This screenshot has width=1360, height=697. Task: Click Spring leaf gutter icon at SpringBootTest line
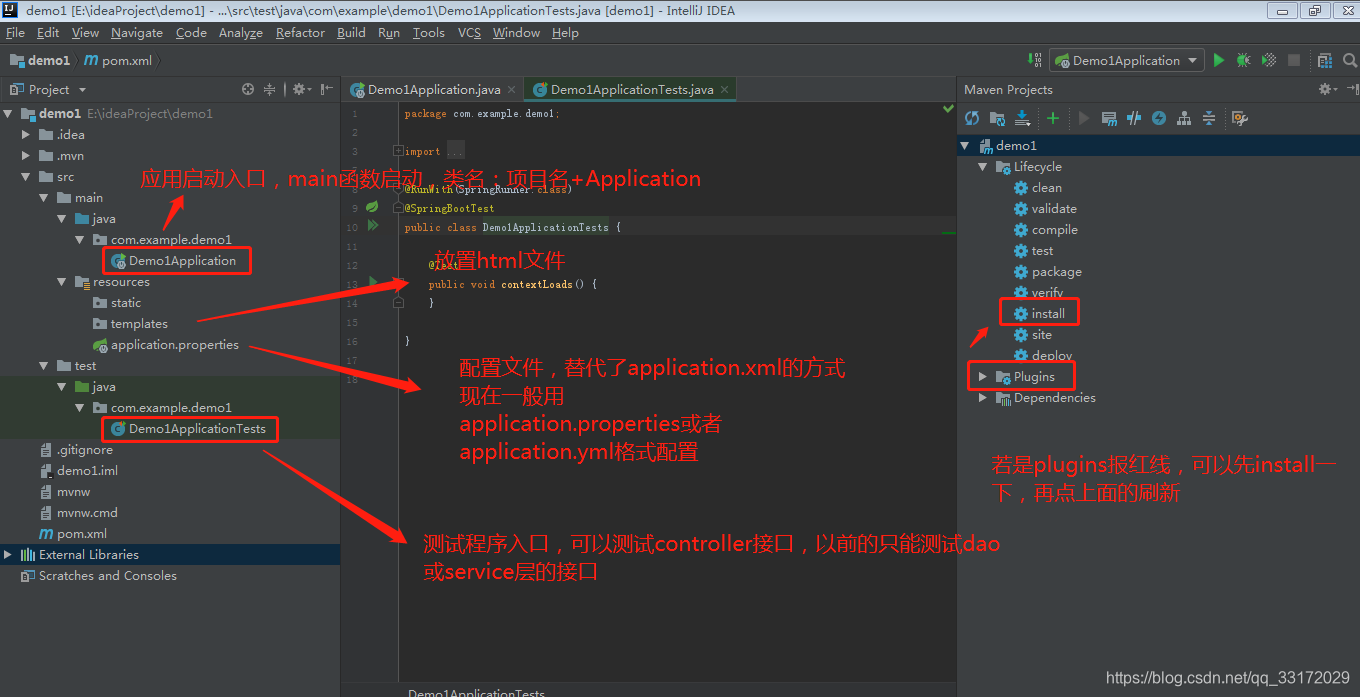click(x=372, y=207)
